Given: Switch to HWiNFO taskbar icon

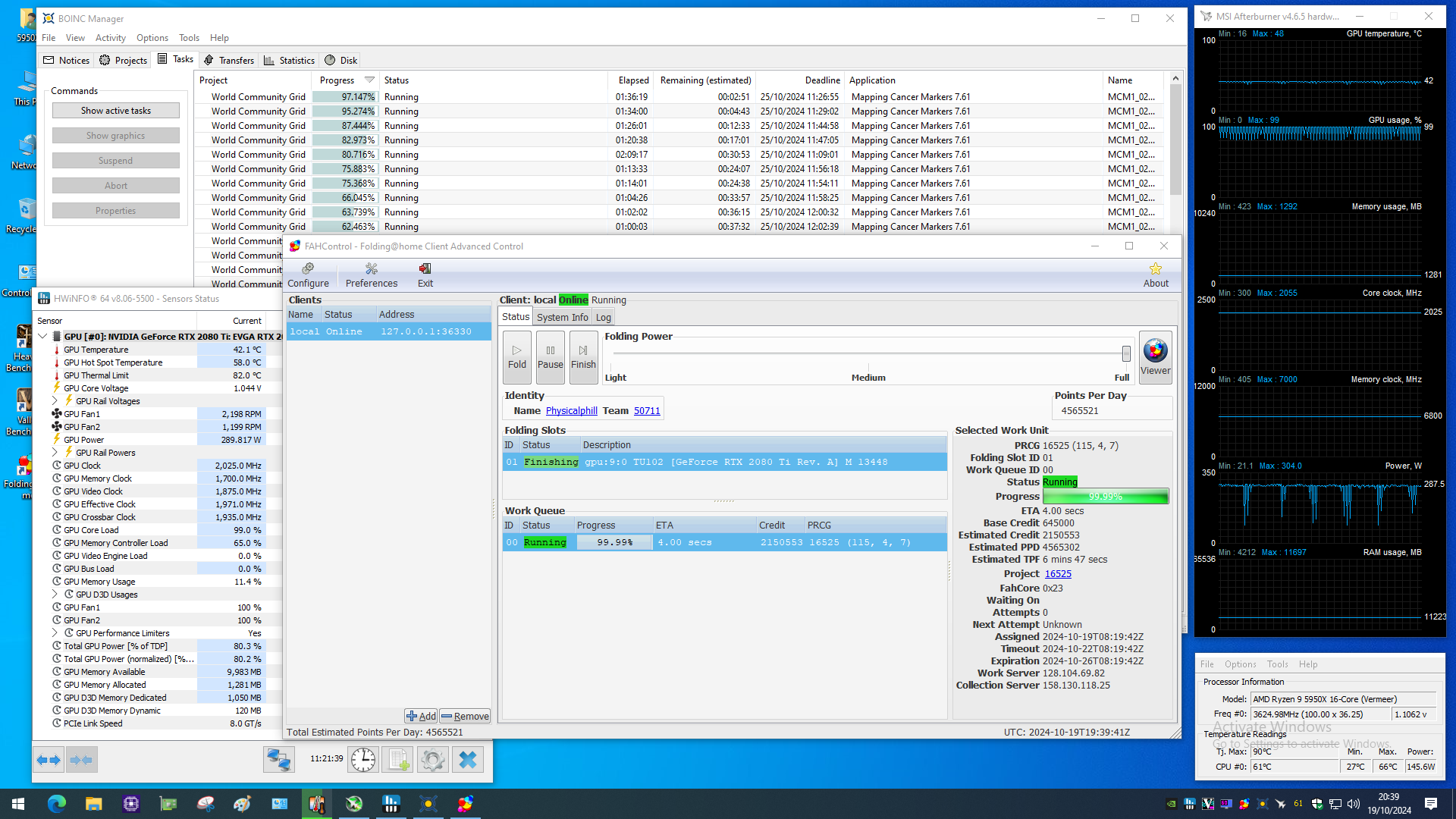Looking at the screenshot, I should [391, 804].
